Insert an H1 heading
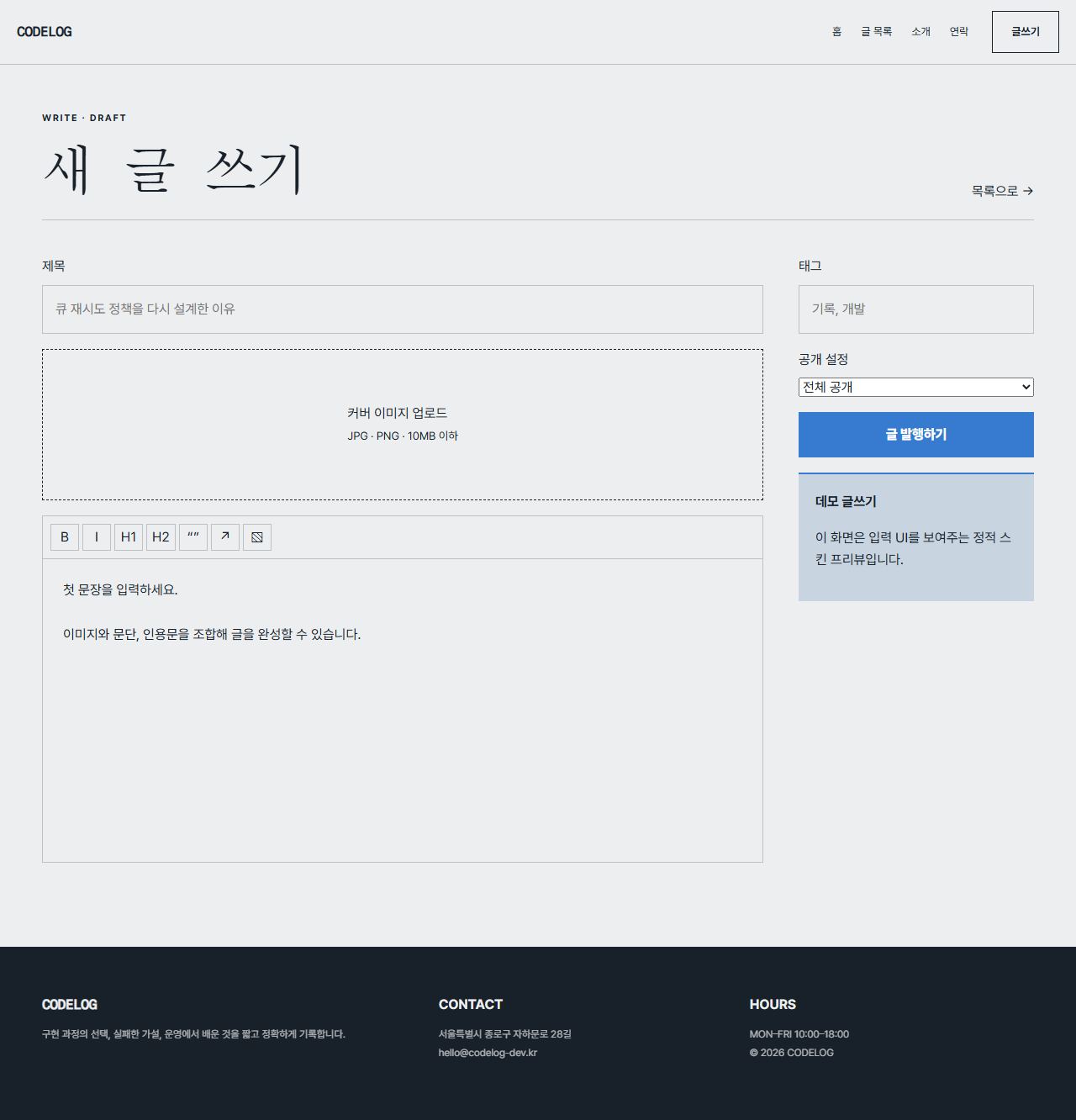The height and width of the screenshot is (1120, 1076). pos(129,537)
